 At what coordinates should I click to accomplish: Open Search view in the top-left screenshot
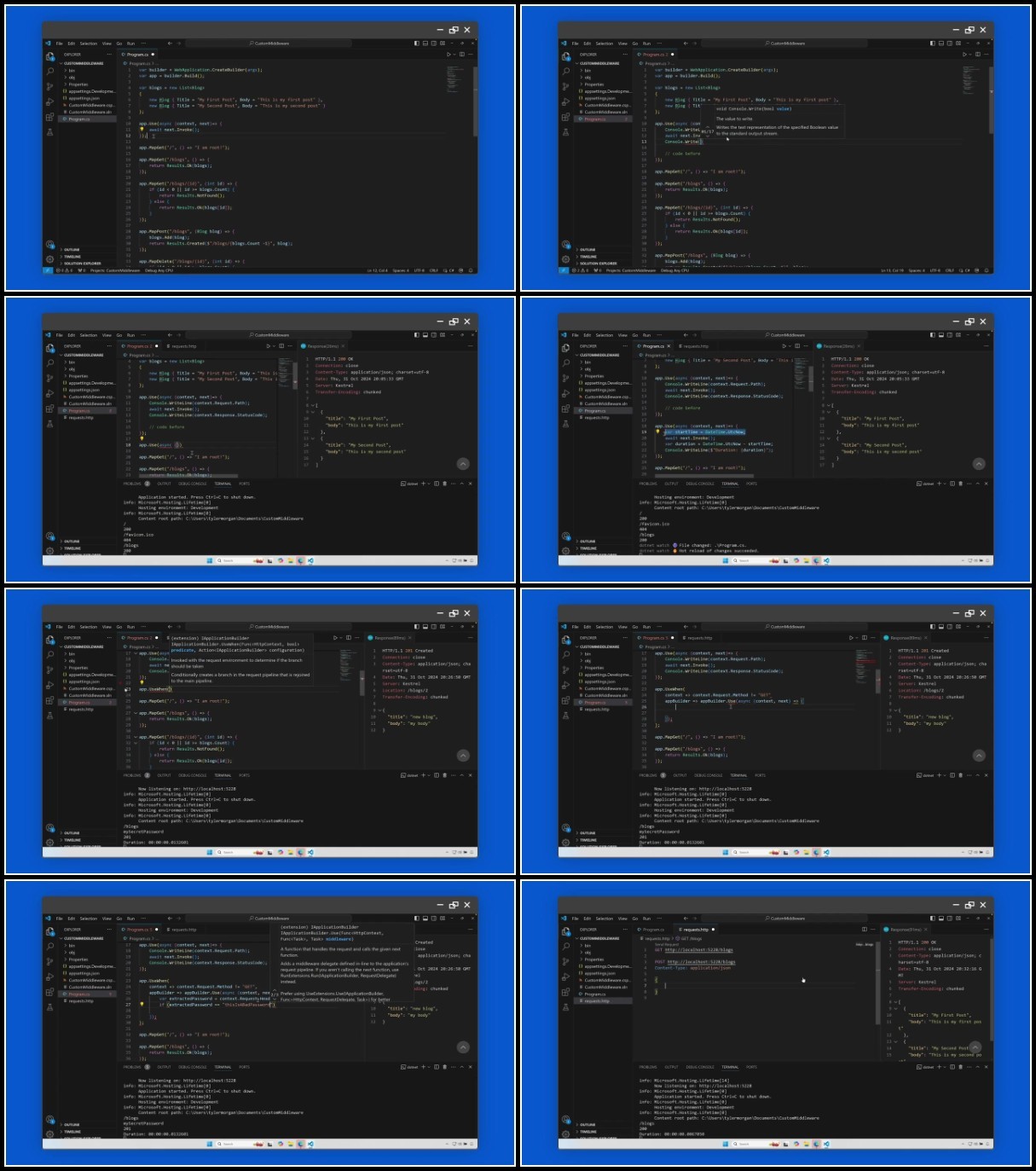(49, 71)
